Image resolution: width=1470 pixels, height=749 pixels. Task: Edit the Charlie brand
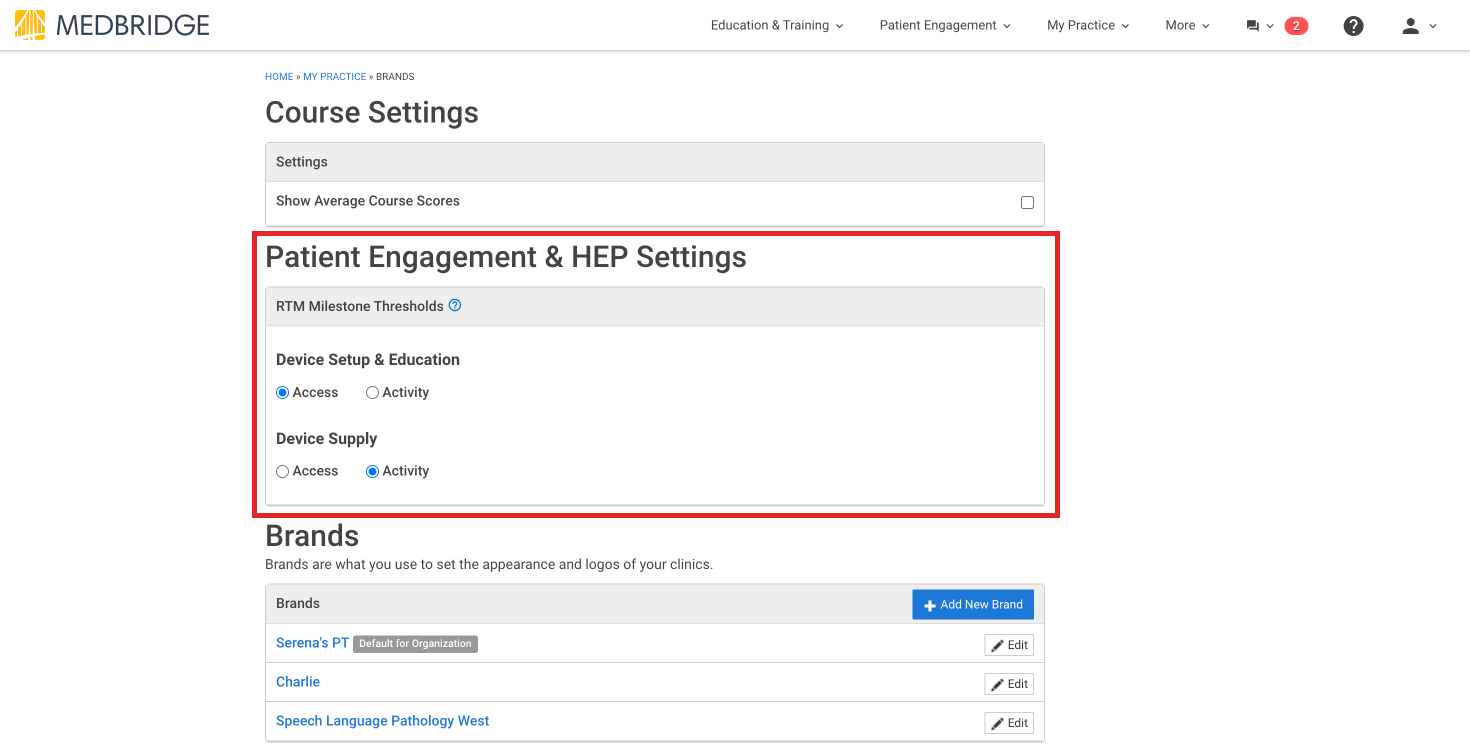click(x=1009, y=684)
